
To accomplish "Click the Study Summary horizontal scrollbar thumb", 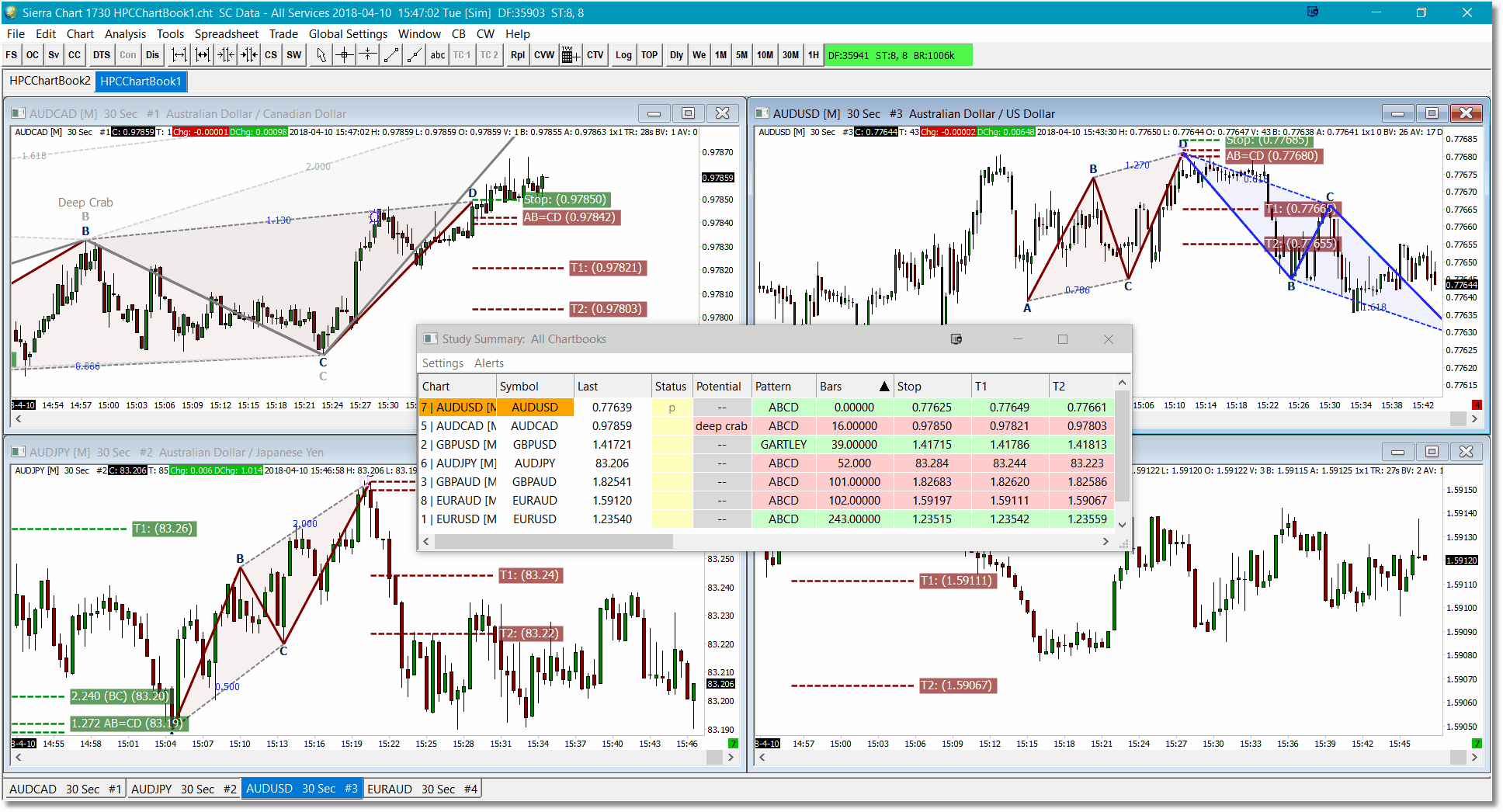I will click(554, 542).
